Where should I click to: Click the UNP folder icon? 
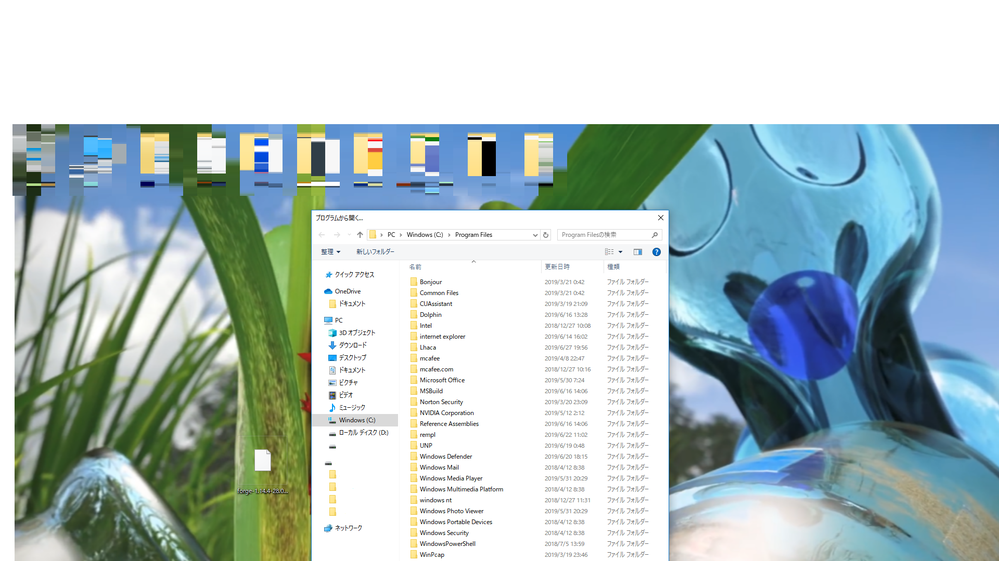tap(413, 446)
